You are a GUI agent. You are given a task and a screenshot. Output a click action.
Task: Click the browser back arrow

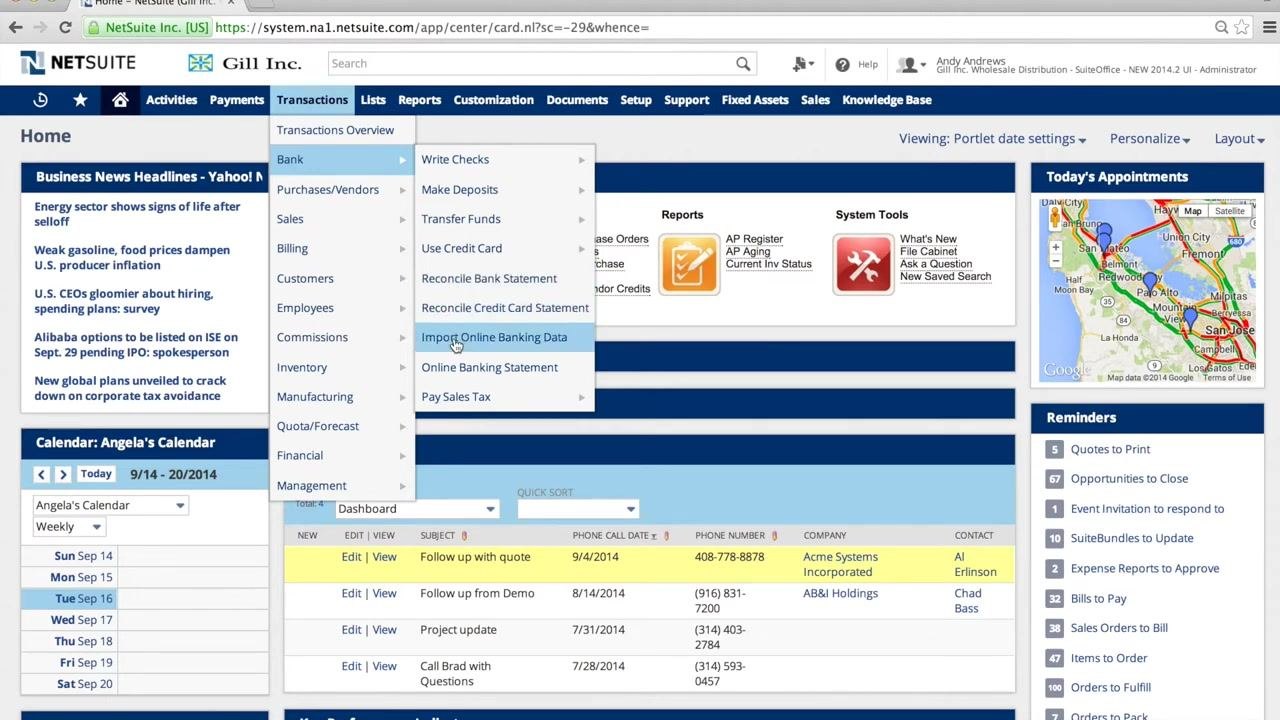point(16,27)
